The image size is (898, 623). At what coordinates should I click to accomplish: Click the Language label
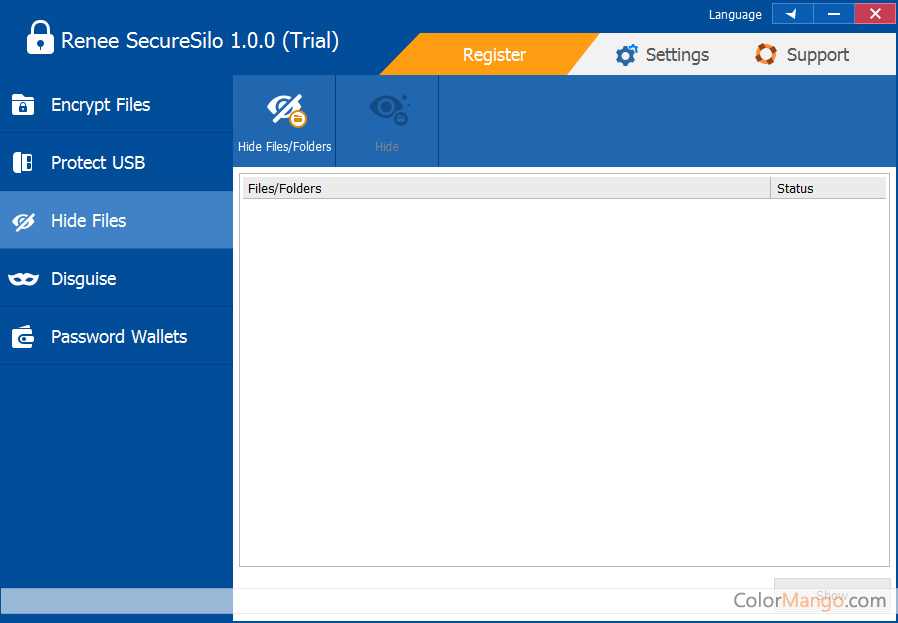735,15
